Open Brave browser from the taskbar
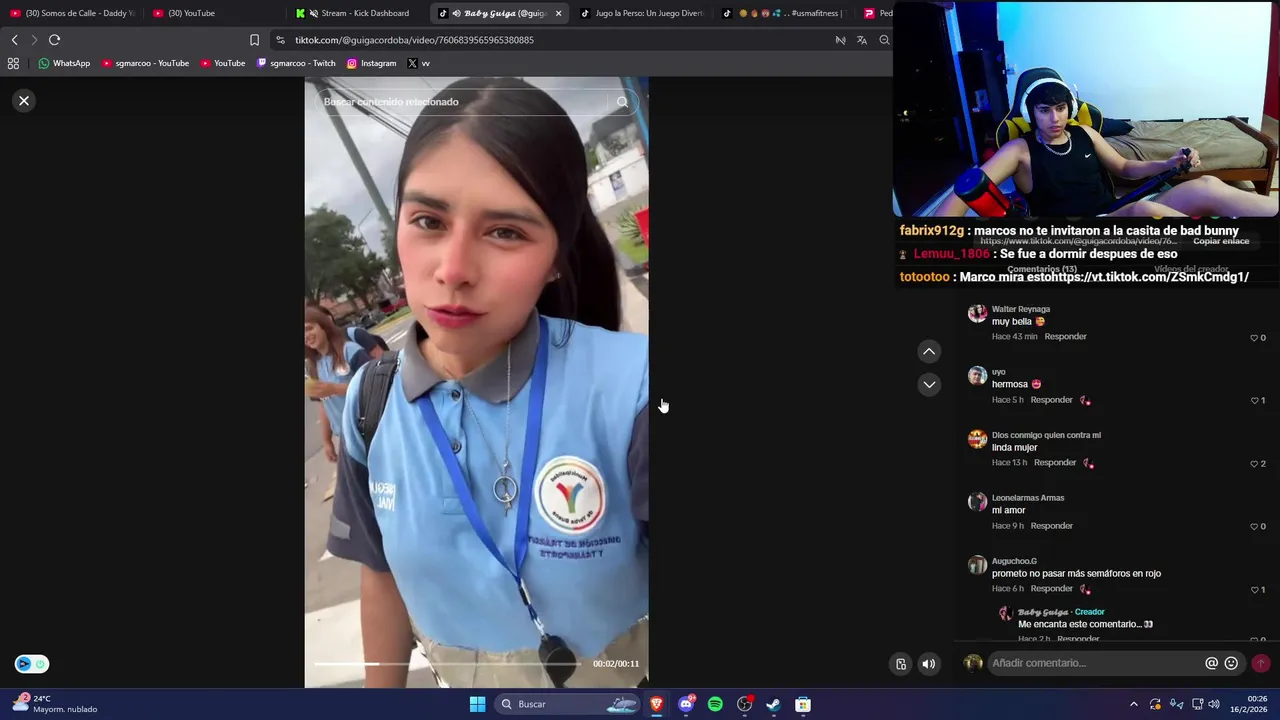The image size is (1280, 720). (656, 704)
